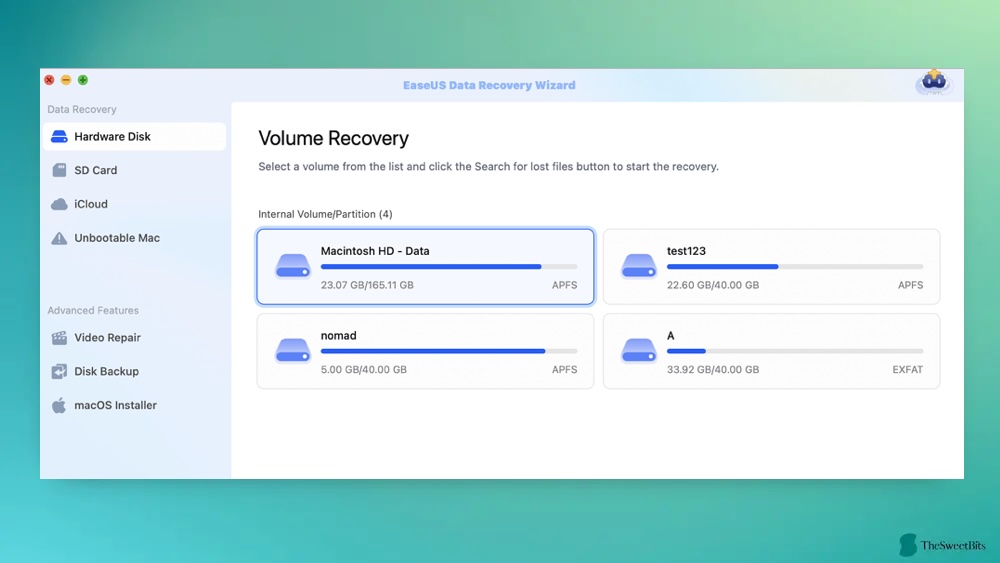Click the Hardware Disk sidebar icon
Image resolution: width=1000 pixels, height=563 pixels.
tap(59, 137)
